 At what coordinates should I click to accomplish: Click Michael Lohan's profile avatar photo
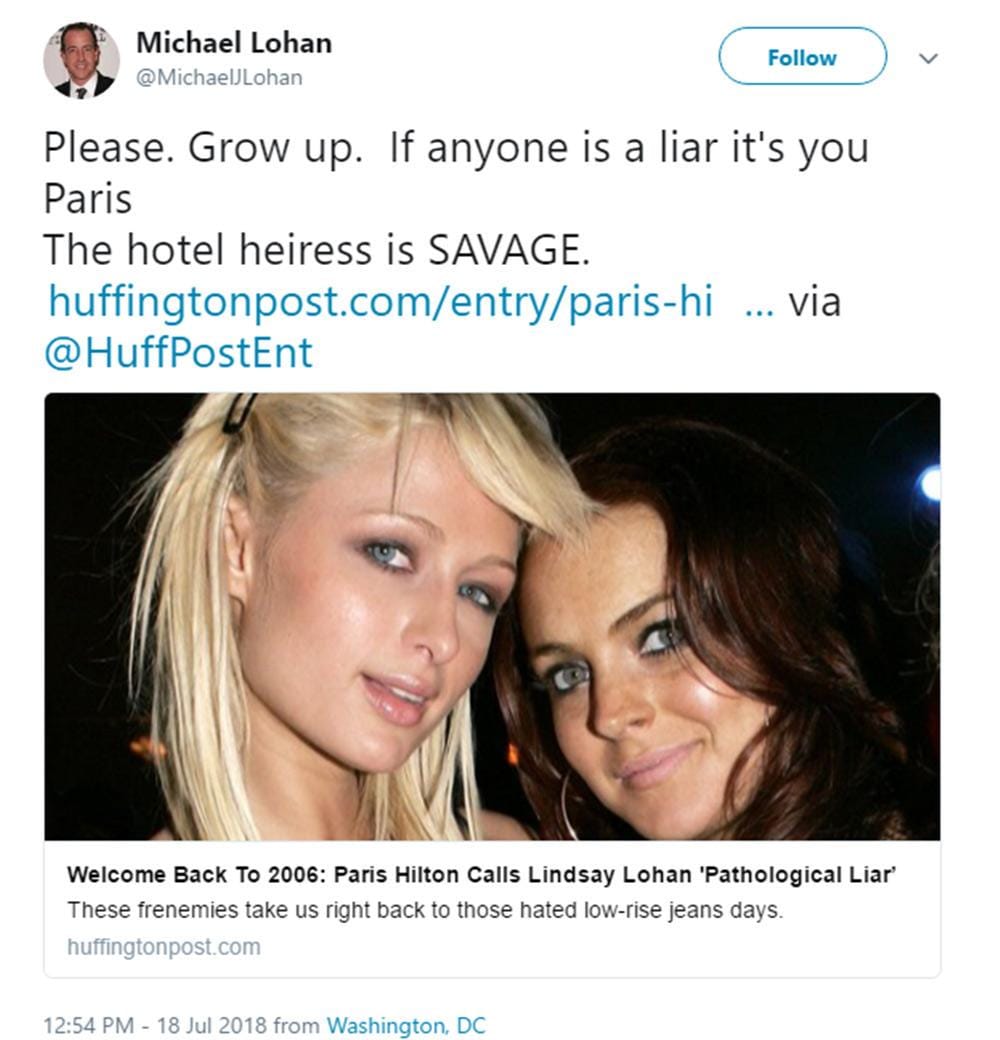pyautogui.click(x=81, y=60)
